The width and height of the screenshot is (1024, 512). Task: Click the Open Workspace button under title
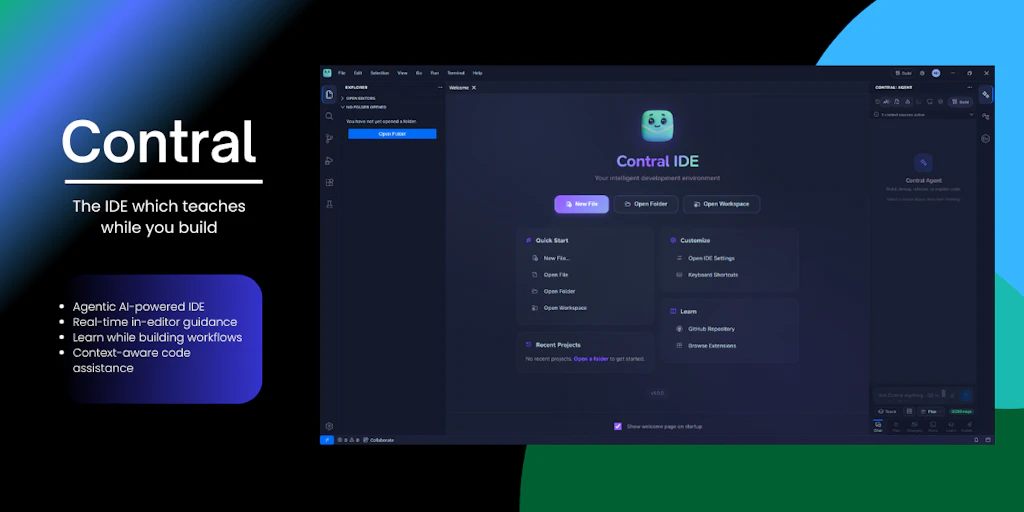(721, 204)
